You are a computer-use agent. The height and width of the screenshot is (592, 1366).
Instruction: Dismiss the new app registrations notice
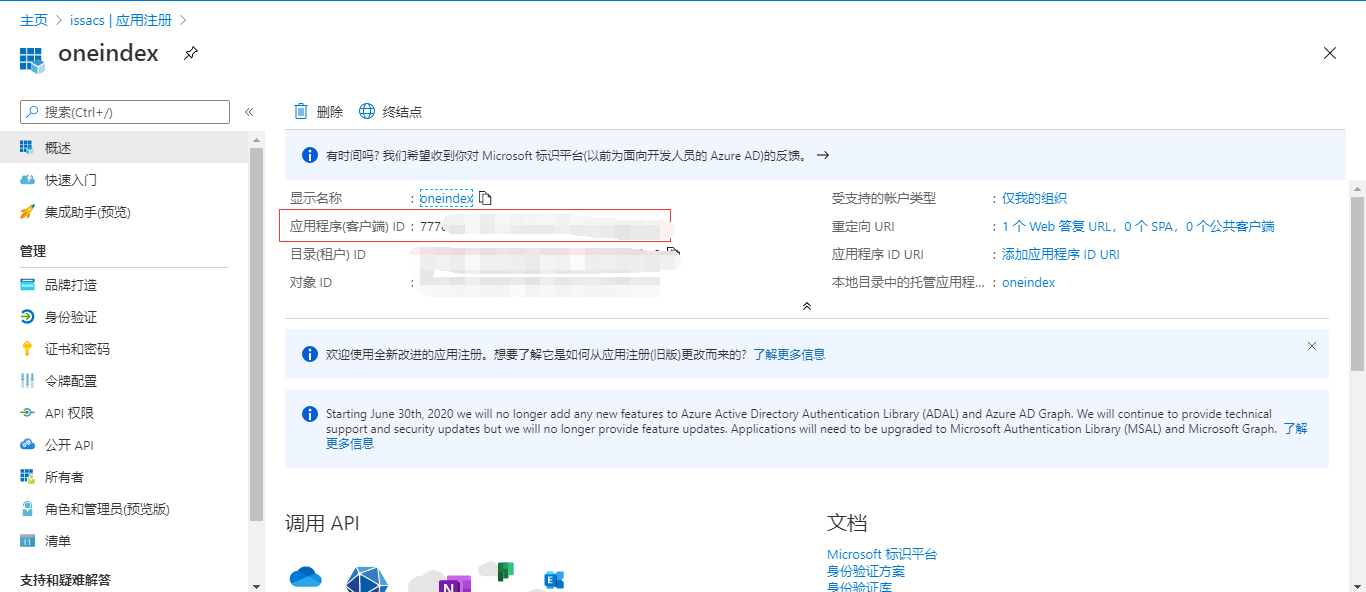(x=1312, y=346)
